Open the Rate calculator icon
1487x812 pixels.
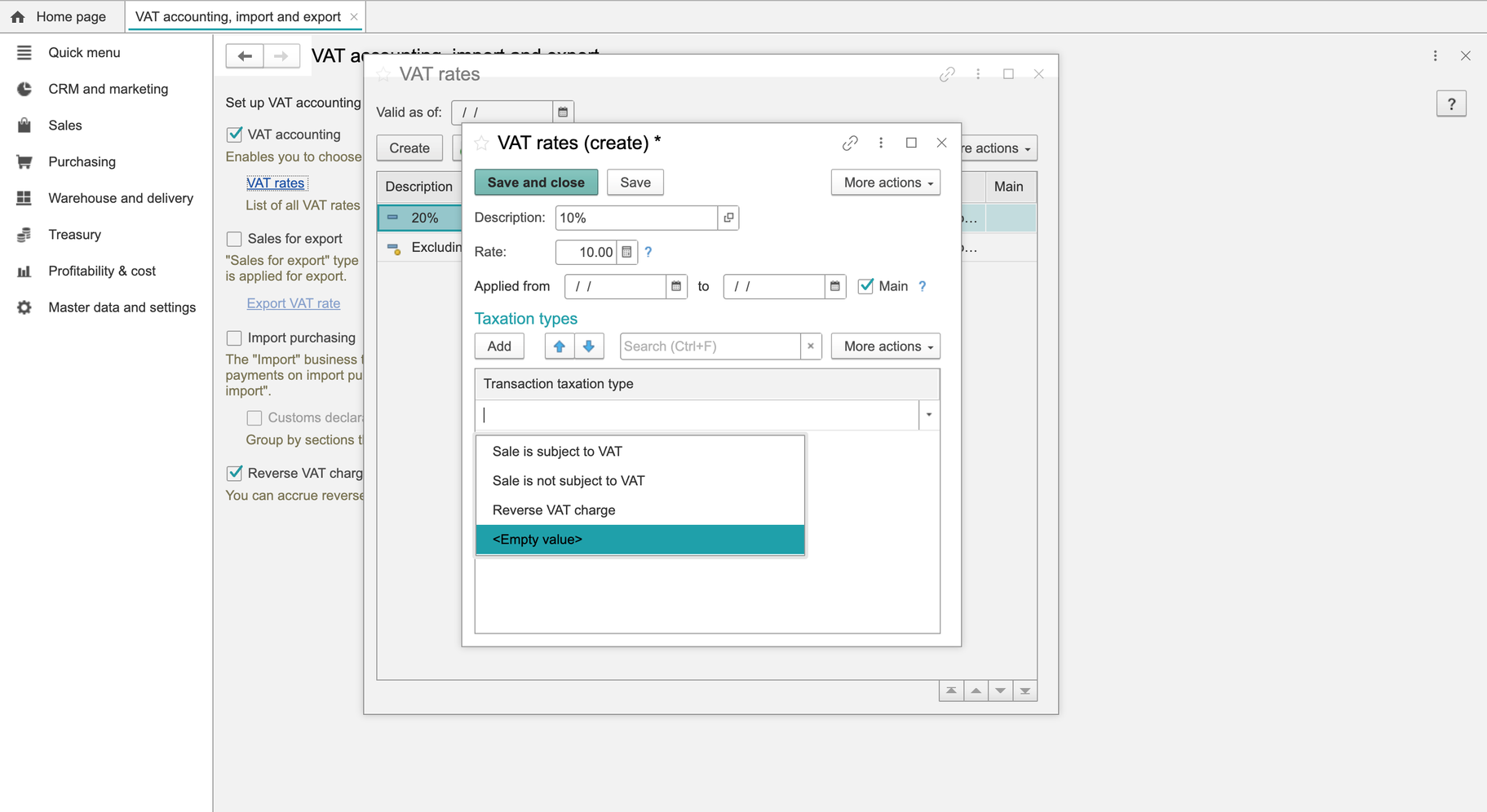[x=626, y=252]
